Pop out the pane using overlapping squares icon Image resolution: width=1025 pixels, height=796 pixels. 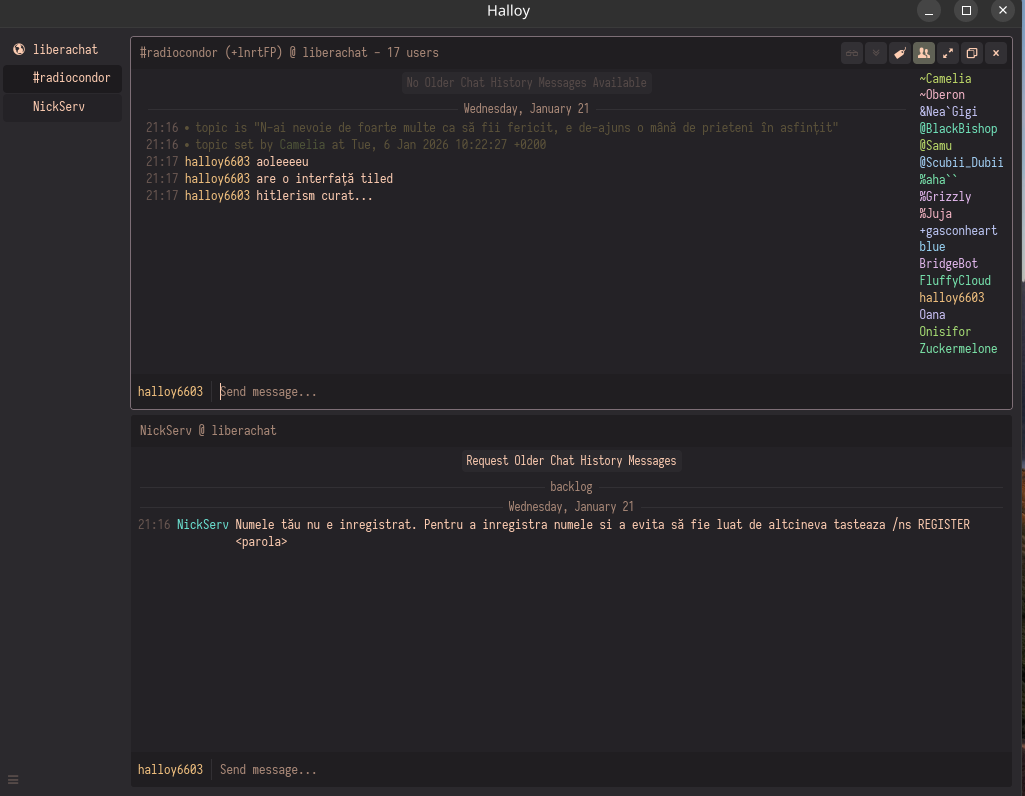[972, 53]
